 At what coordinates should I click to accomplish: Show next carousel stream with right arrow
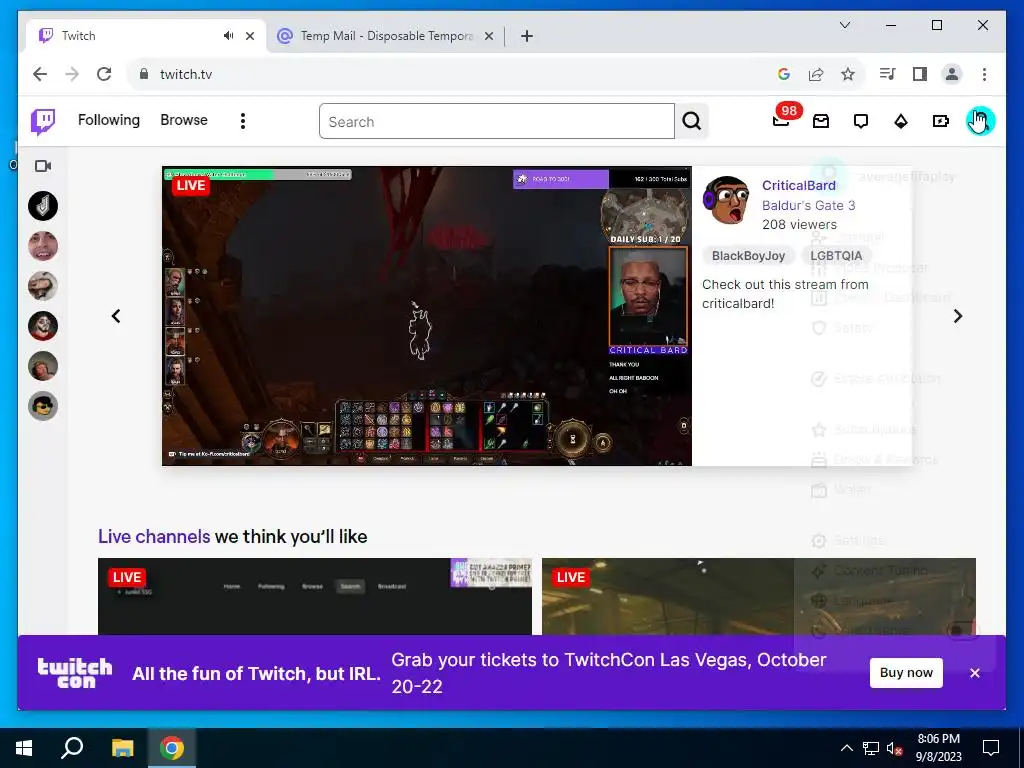click(957, 316)
